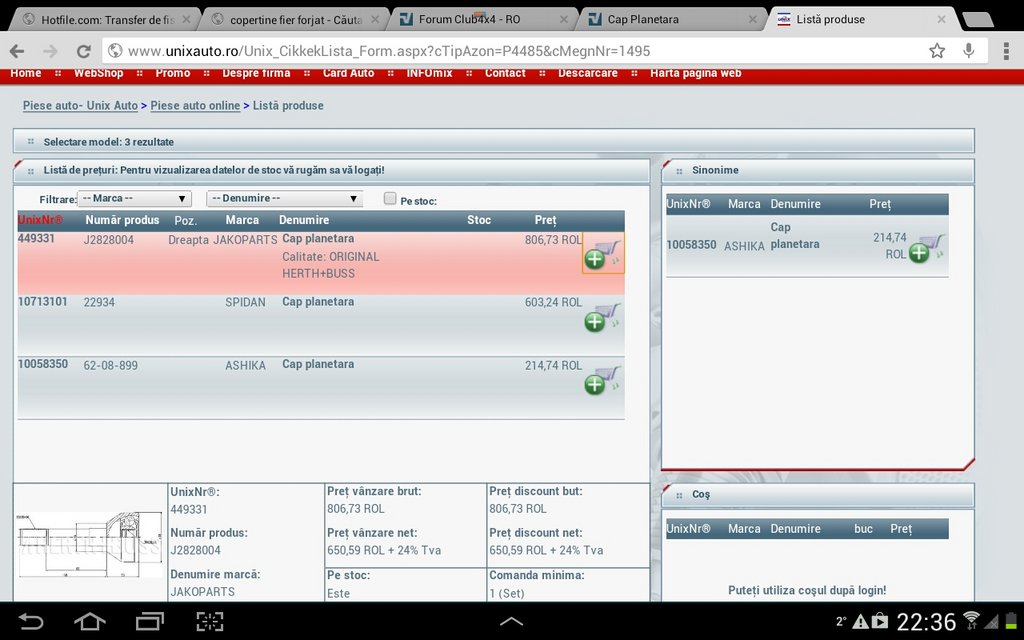
Task: Open the Contact menu item
Action: click(505, 73)
